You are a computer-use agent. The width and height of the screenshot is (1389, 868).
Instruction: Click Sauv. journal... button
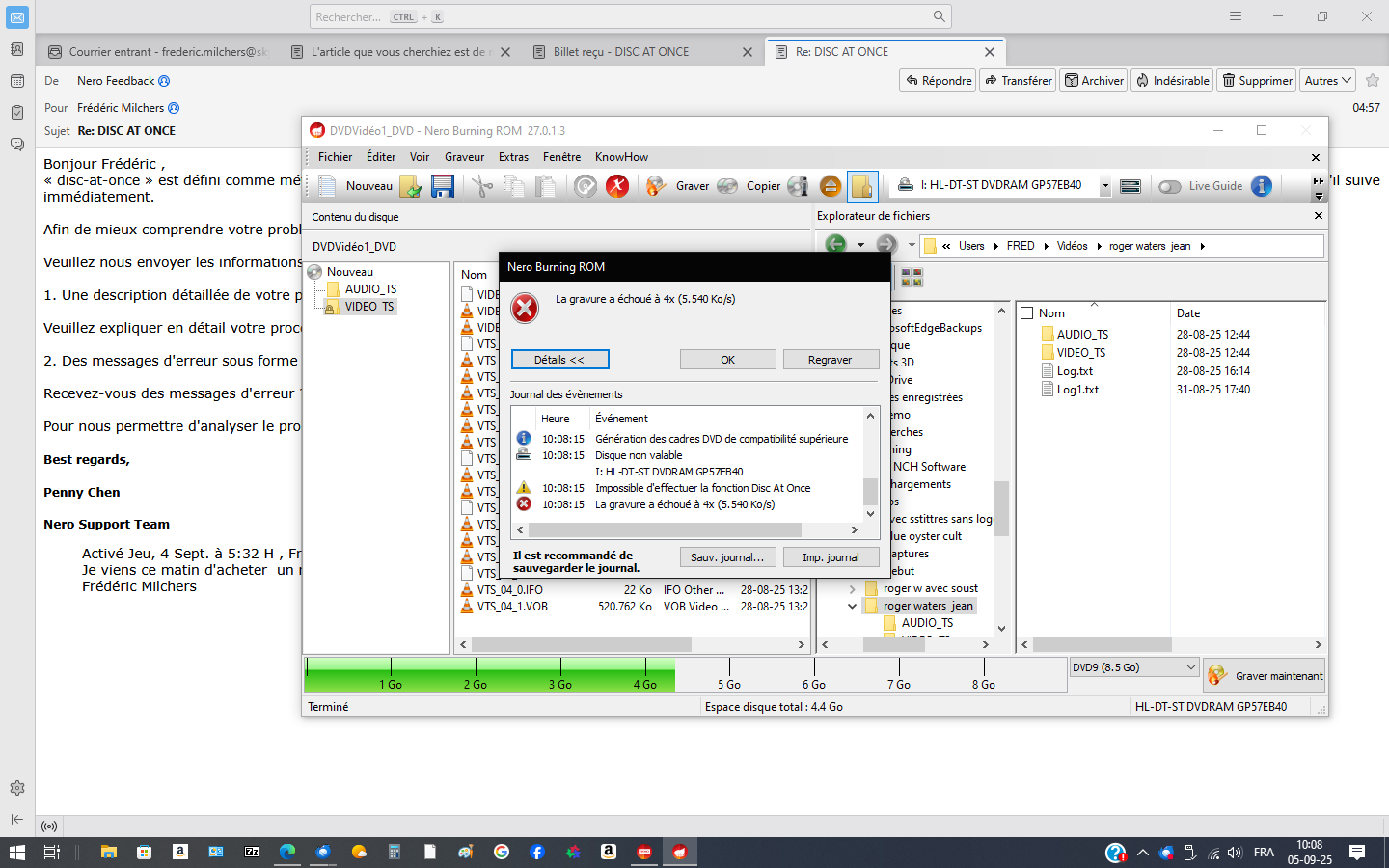(727, 557)
